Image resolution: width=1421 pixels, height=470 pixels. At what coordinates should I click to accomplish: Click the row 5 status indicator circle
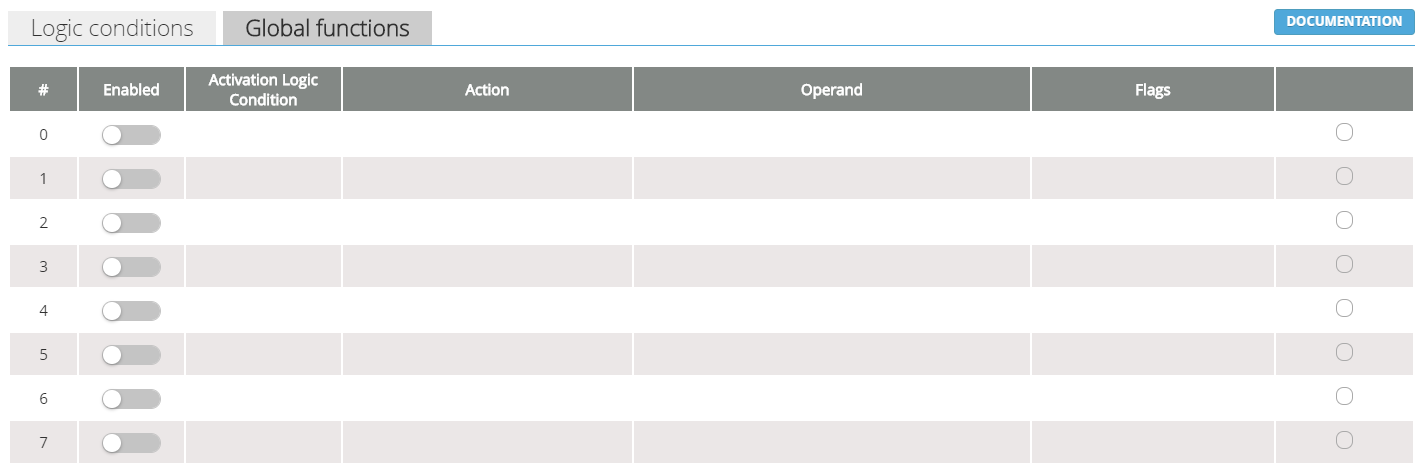pos(1344,352)
